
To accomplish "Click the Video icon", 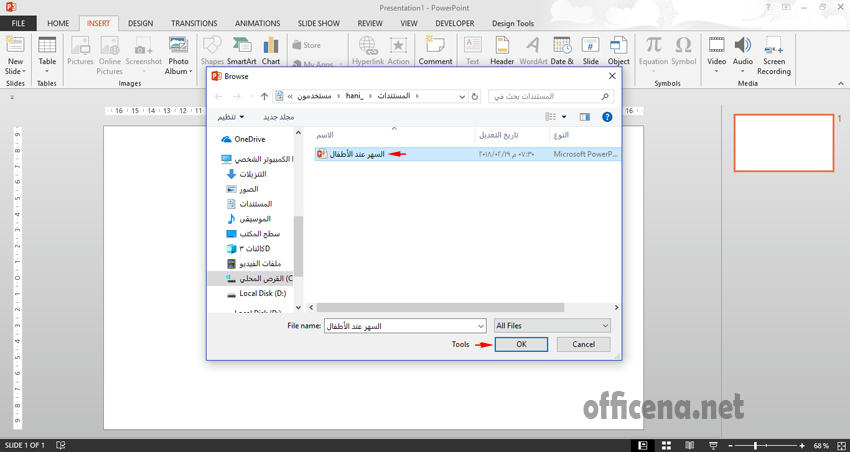I will (717, 46).
